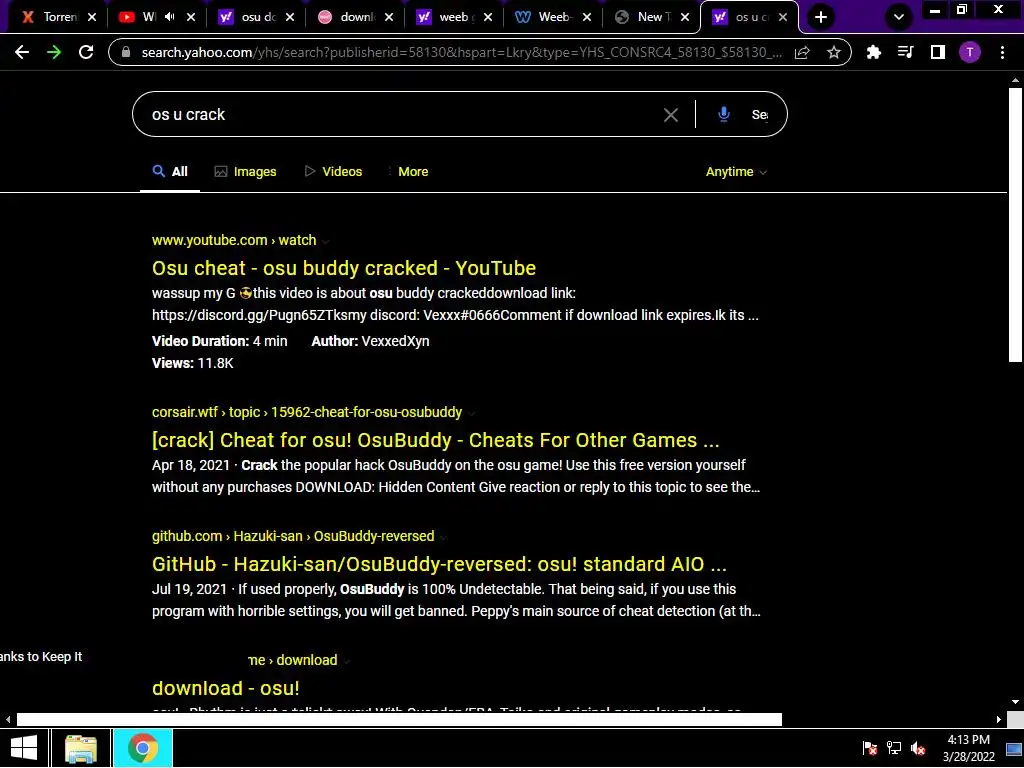Open the GitHub OsuBuddy-reversed result

[x=439, y=564]
